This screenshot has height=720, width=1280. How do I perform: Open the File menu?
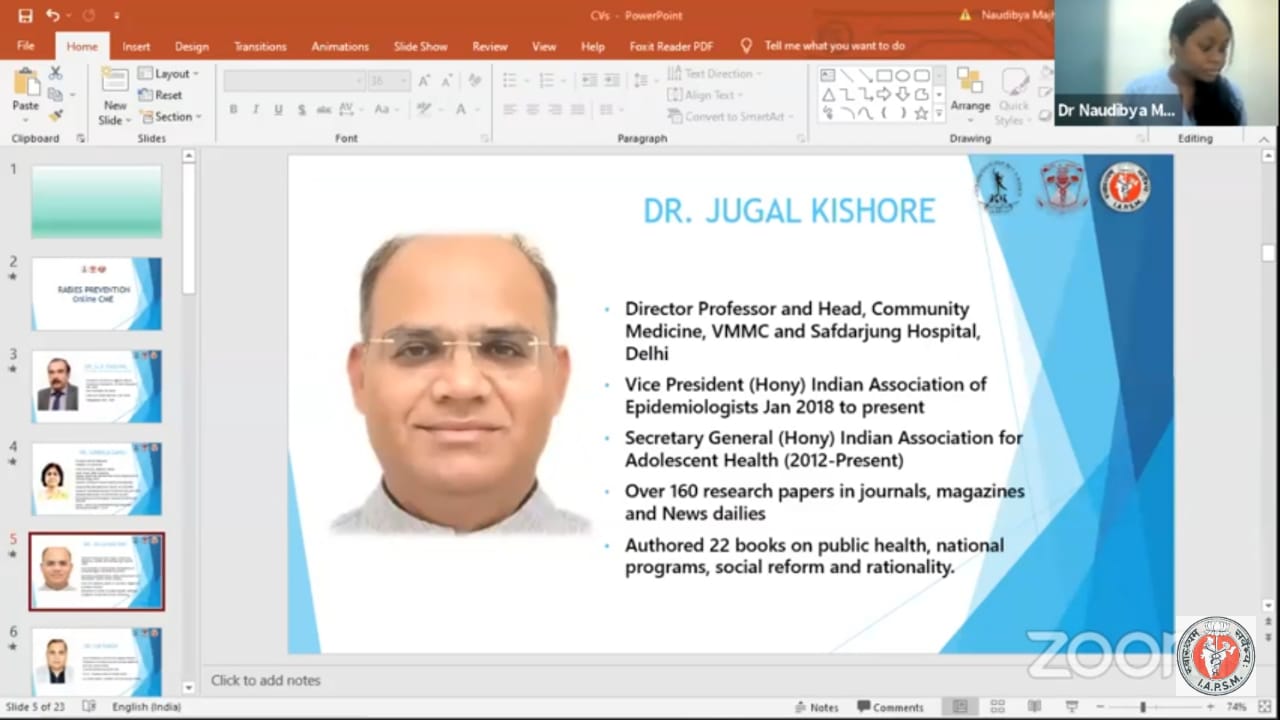tap(26, 46)
